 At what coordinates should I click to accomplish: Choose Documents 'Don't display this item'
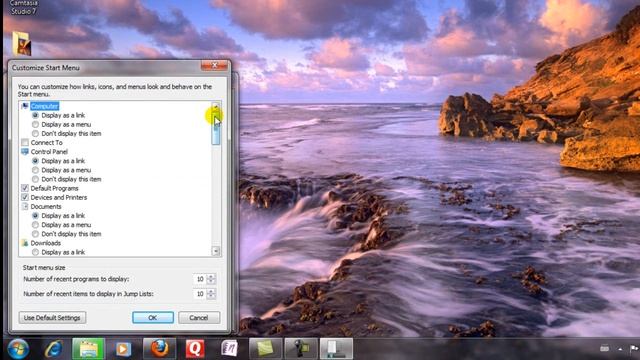(x=36, y=234)
